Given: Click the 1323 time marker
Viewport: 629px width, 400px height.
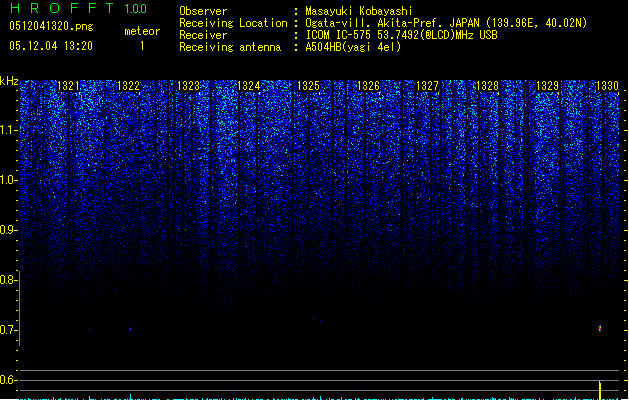Looking at the screenshot, I should pyautogui.click(x=188, y=86).
